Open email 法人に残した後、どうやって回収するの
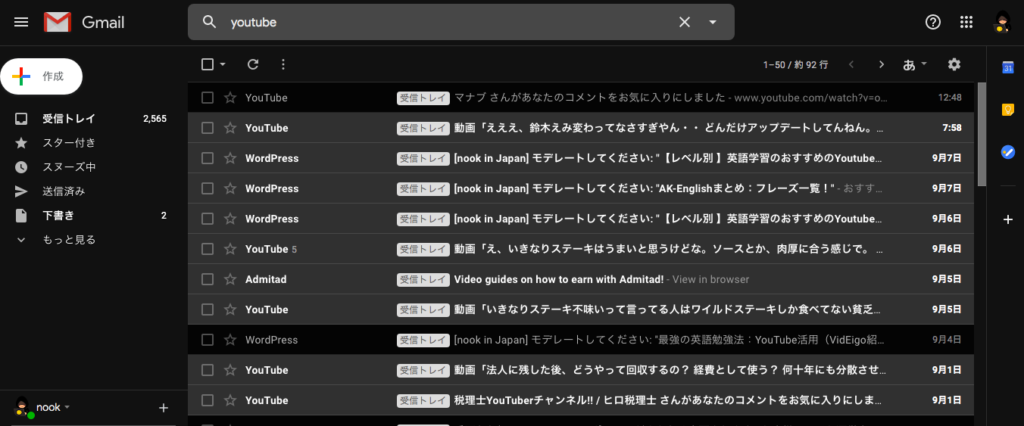Image resolution: width=1024 pixels, height=426 pixels. point(581,370)
